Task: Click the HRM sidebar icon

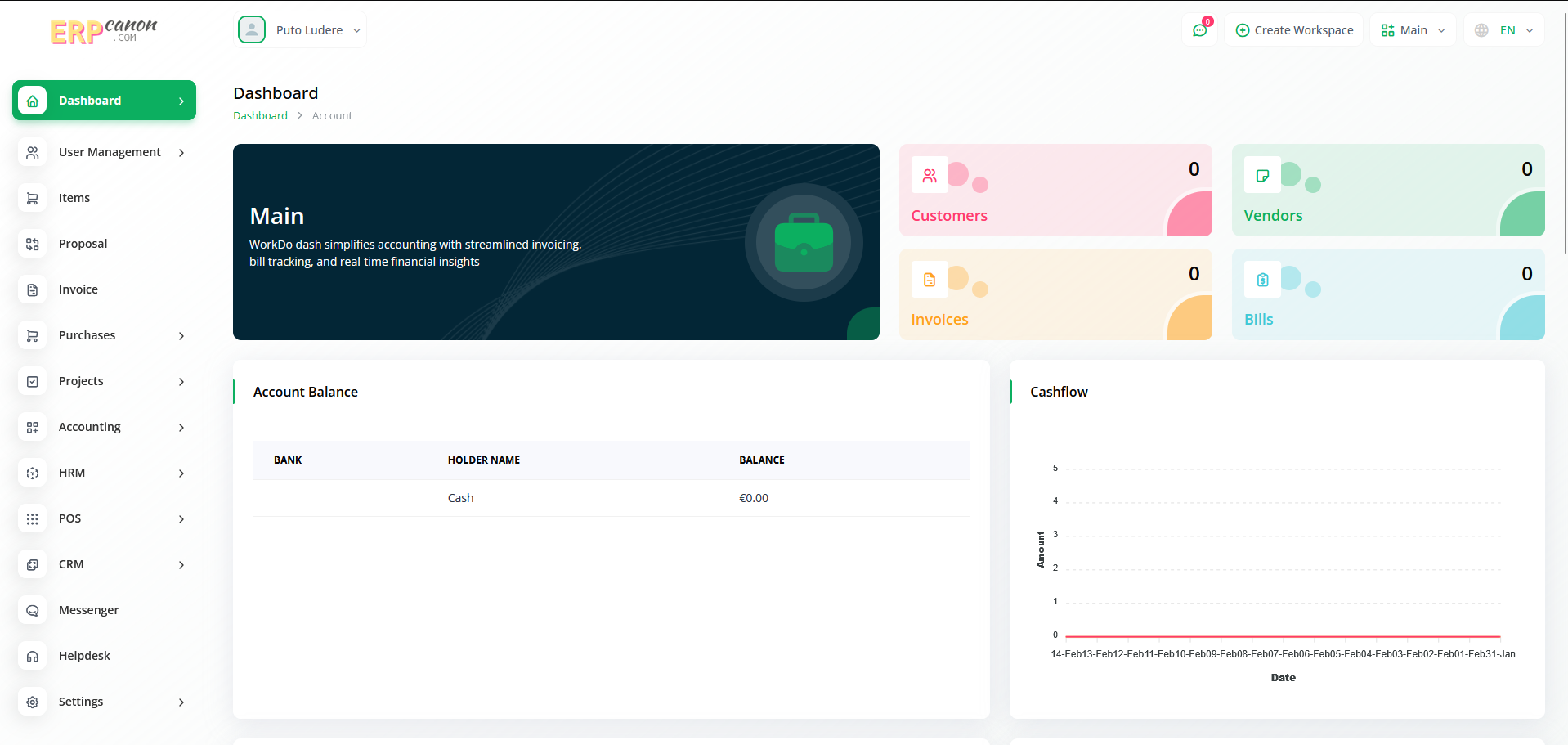Action: point(32,473)
